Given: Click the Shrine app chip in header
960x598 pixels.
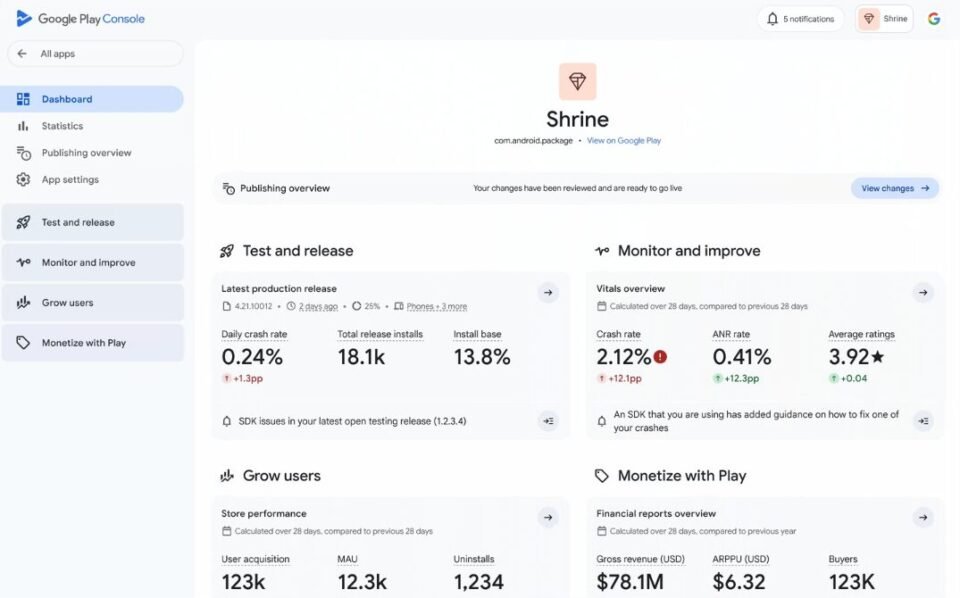Looking at the screenshot, I should tap(884, 18).
